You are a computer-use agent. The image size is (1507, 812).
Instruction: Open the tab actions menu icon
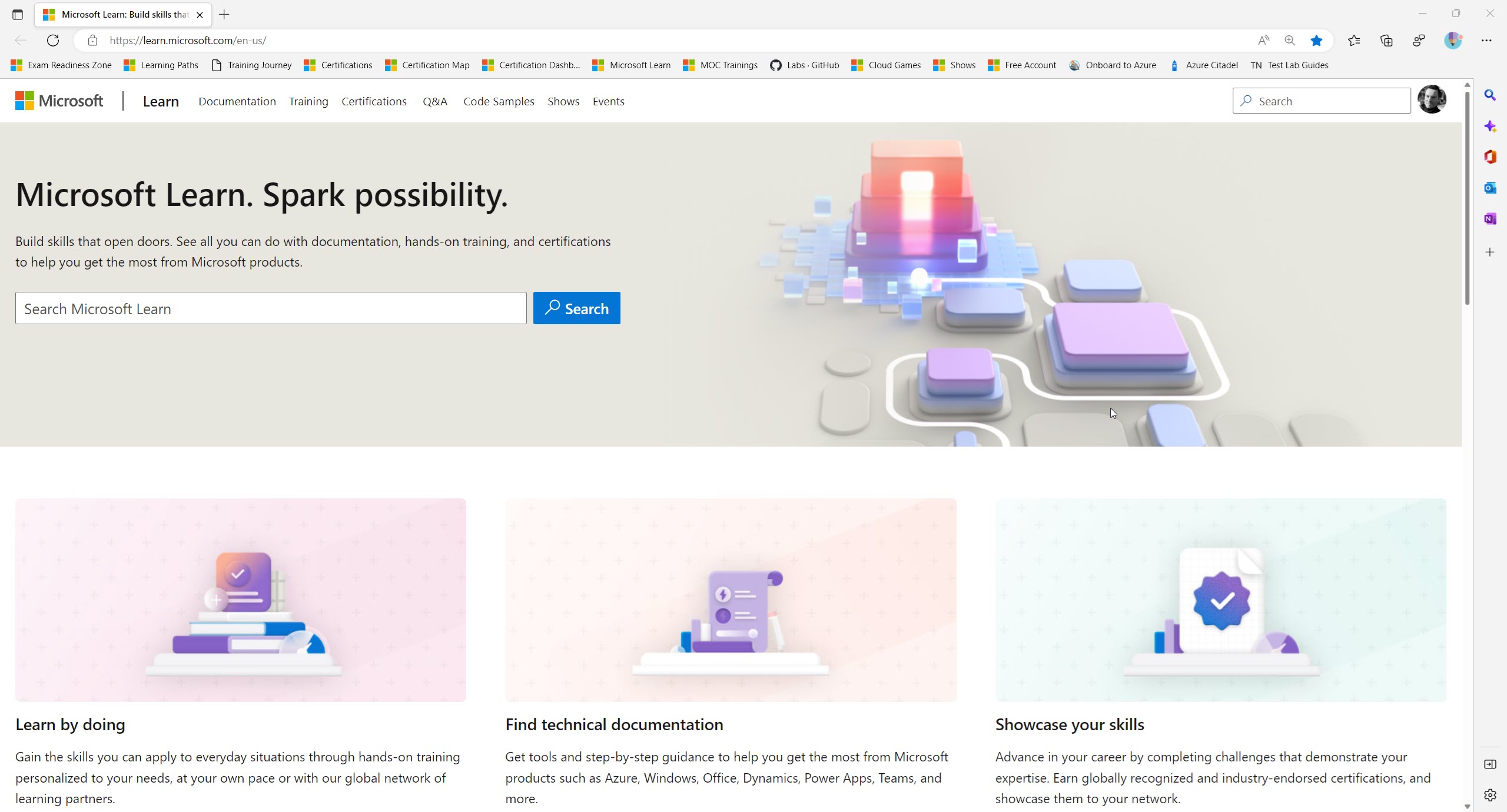point(18,14)
